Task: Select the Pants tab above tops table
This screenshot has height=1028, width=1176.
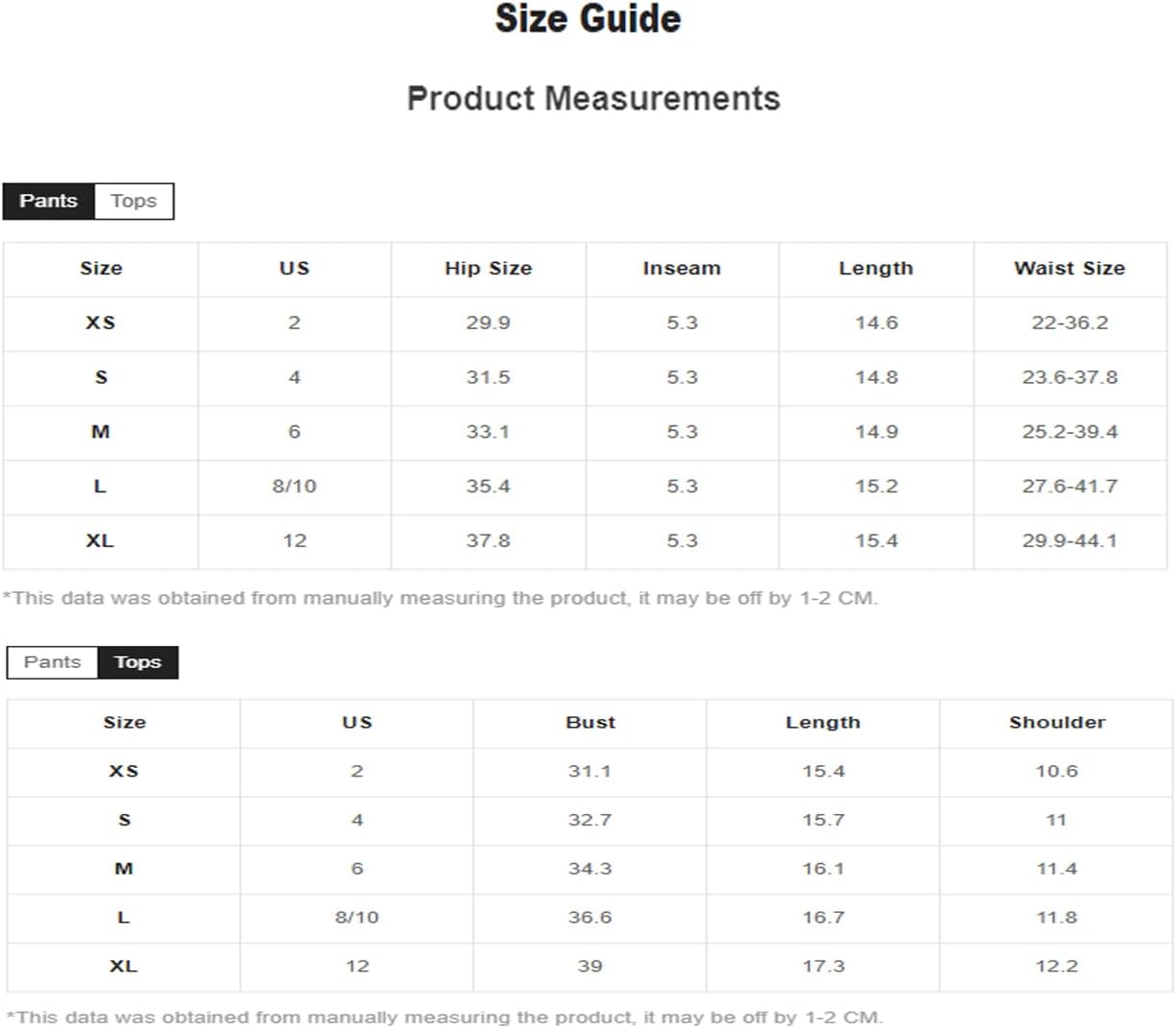Action: (53, 661)
